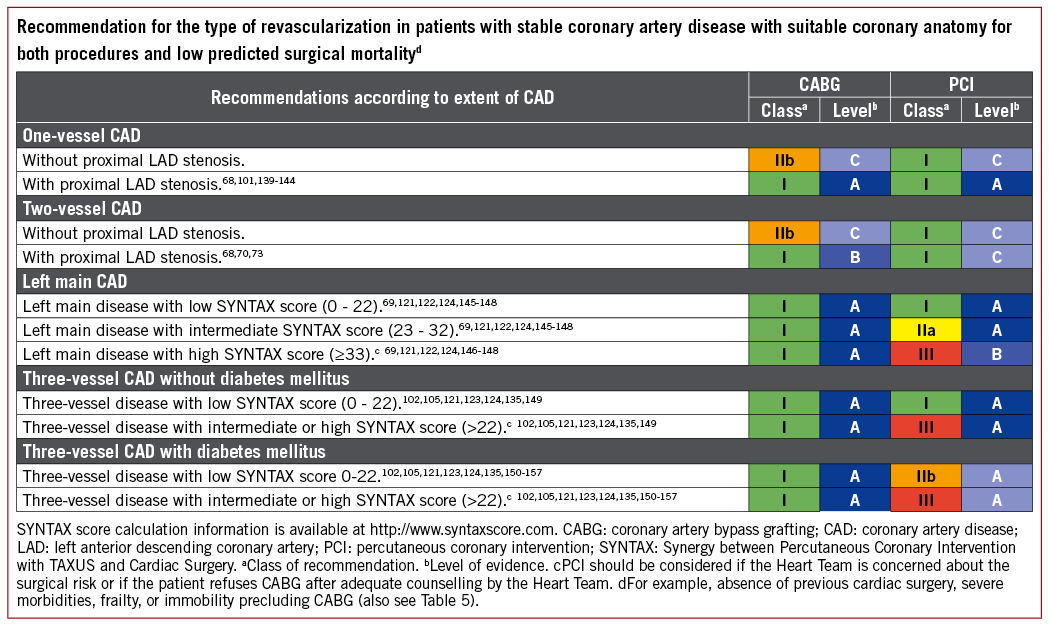Select the CABG Level B cell for two-vessel CAD
1049x625 pixels.
point(854,256)
